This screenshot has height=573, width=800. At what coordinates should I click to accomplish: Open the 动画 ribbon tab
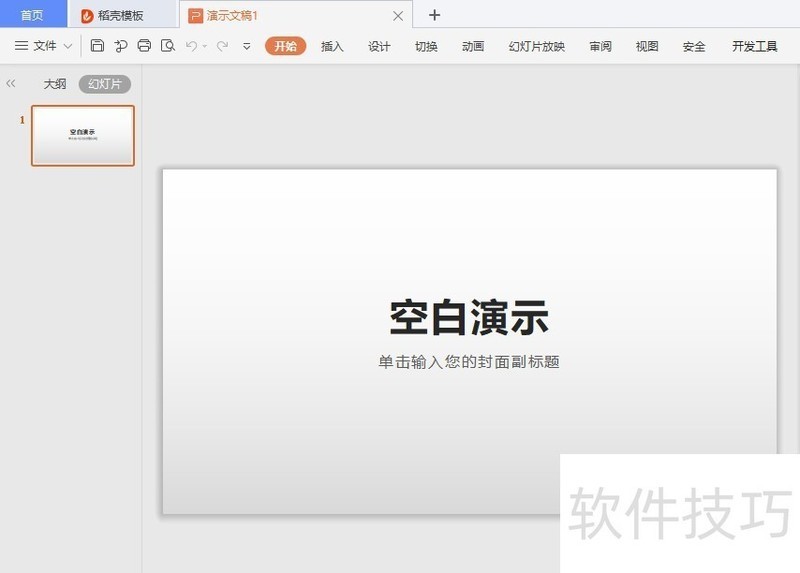(x=473, y=46)
